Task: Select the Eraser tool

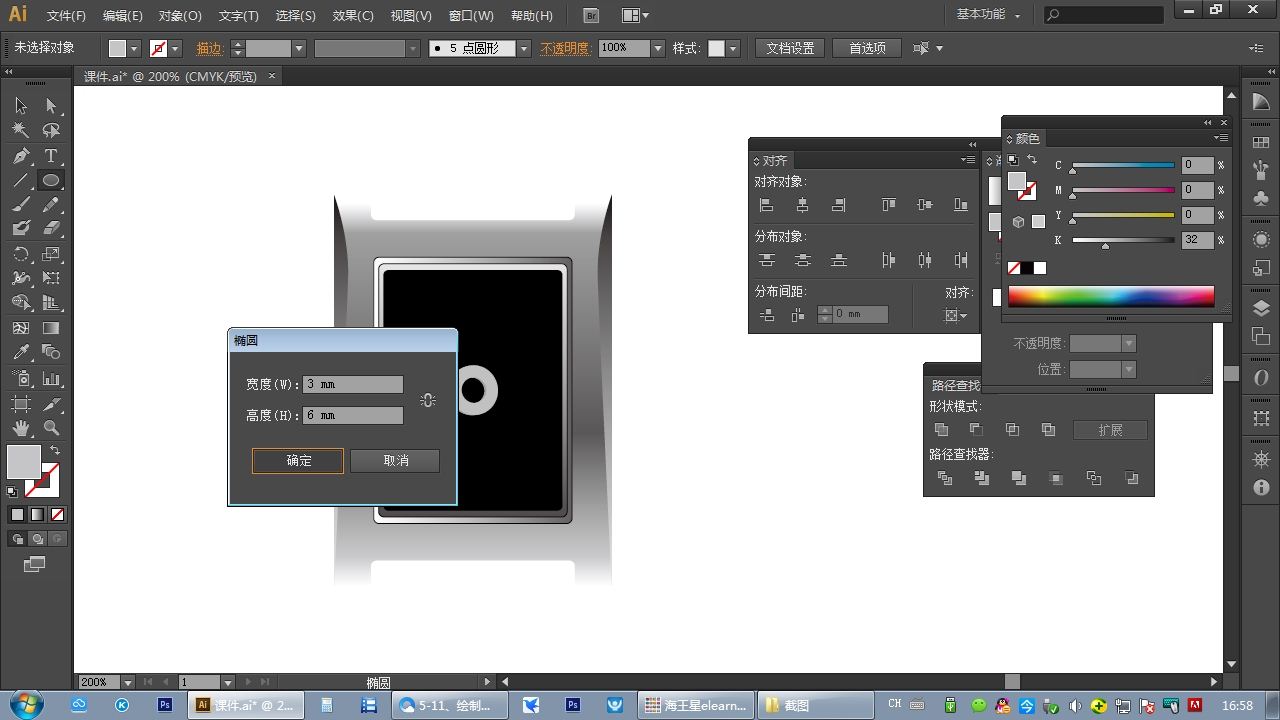Action: [51, 229]
